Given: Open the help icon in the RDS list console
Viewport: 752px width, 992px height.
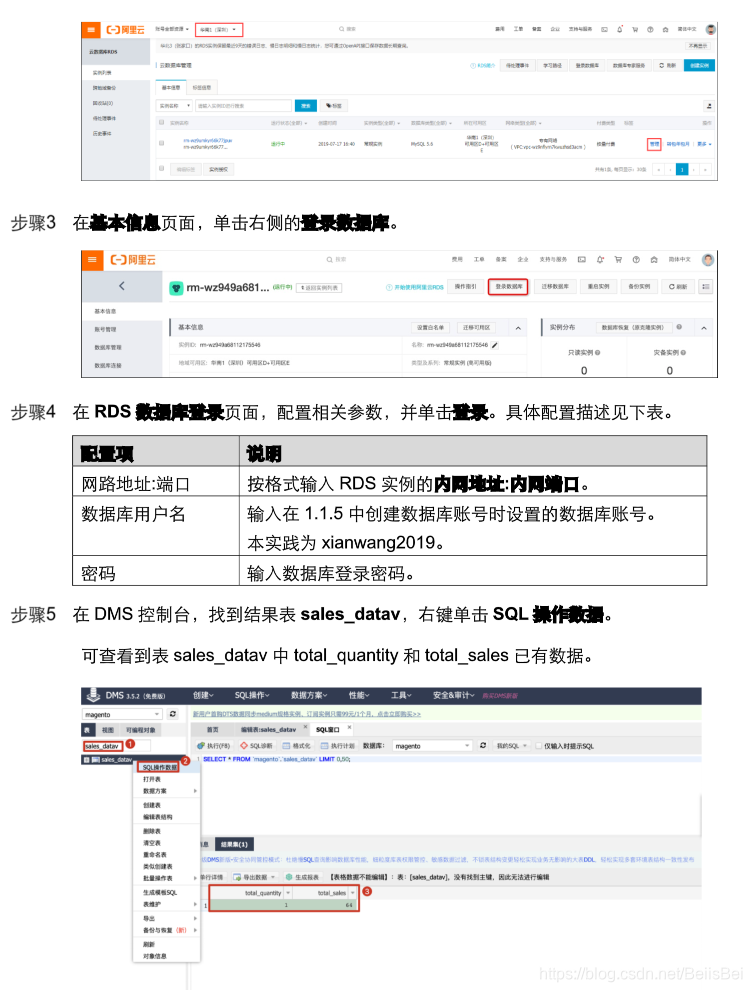Looking at the screenshot, I should [x=650, y=30].
